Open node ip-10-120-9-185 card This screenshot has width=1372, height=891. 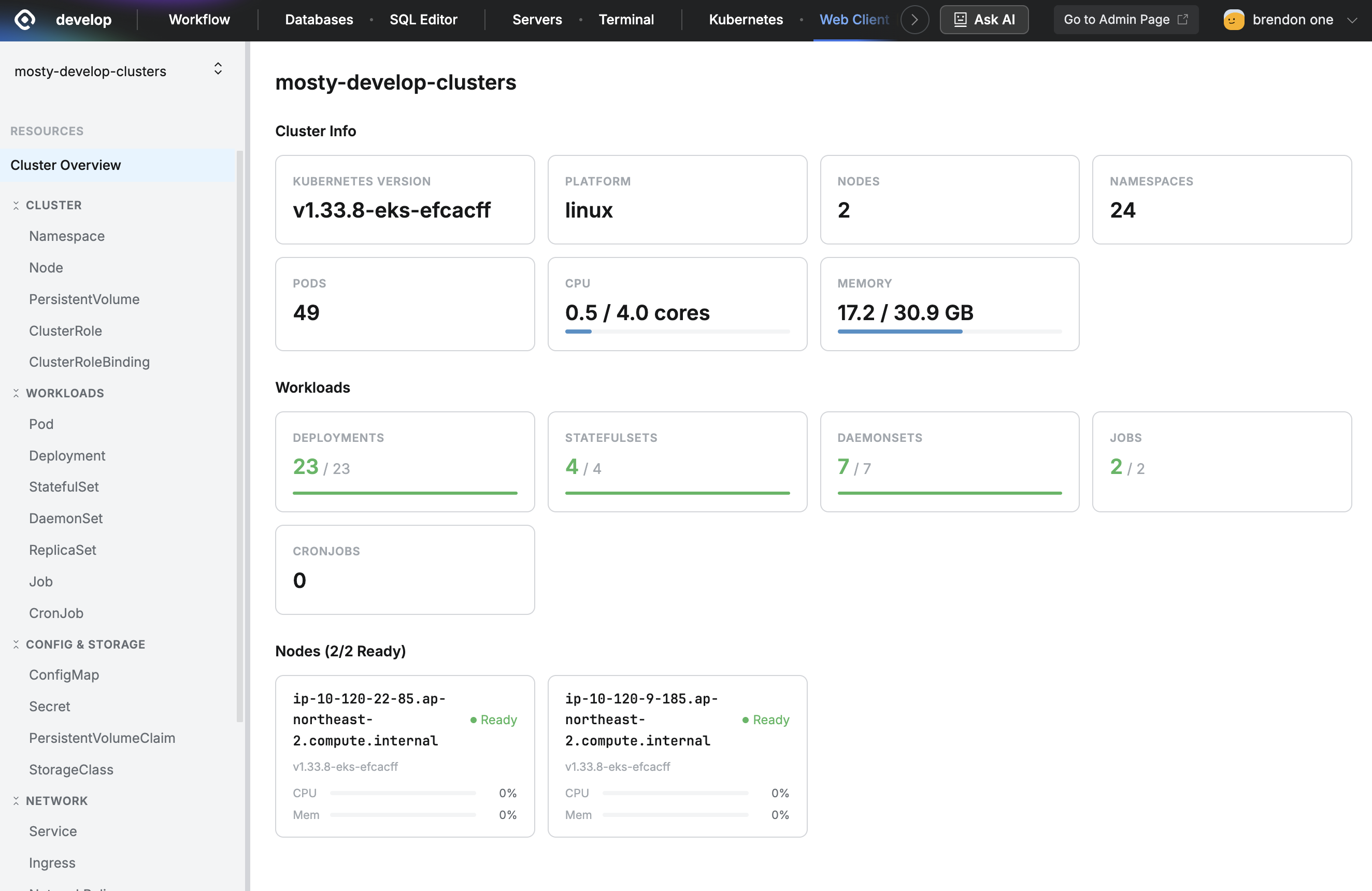[677, 756]
